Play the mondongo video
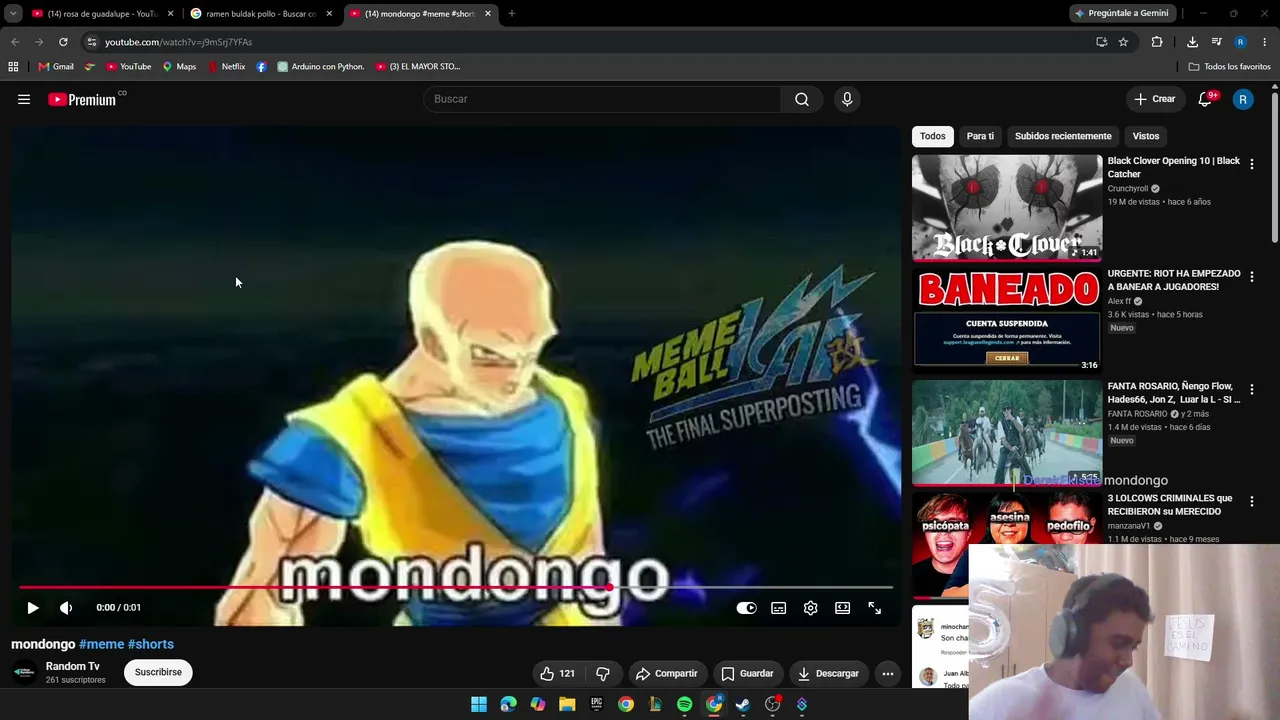 point(33,608)
